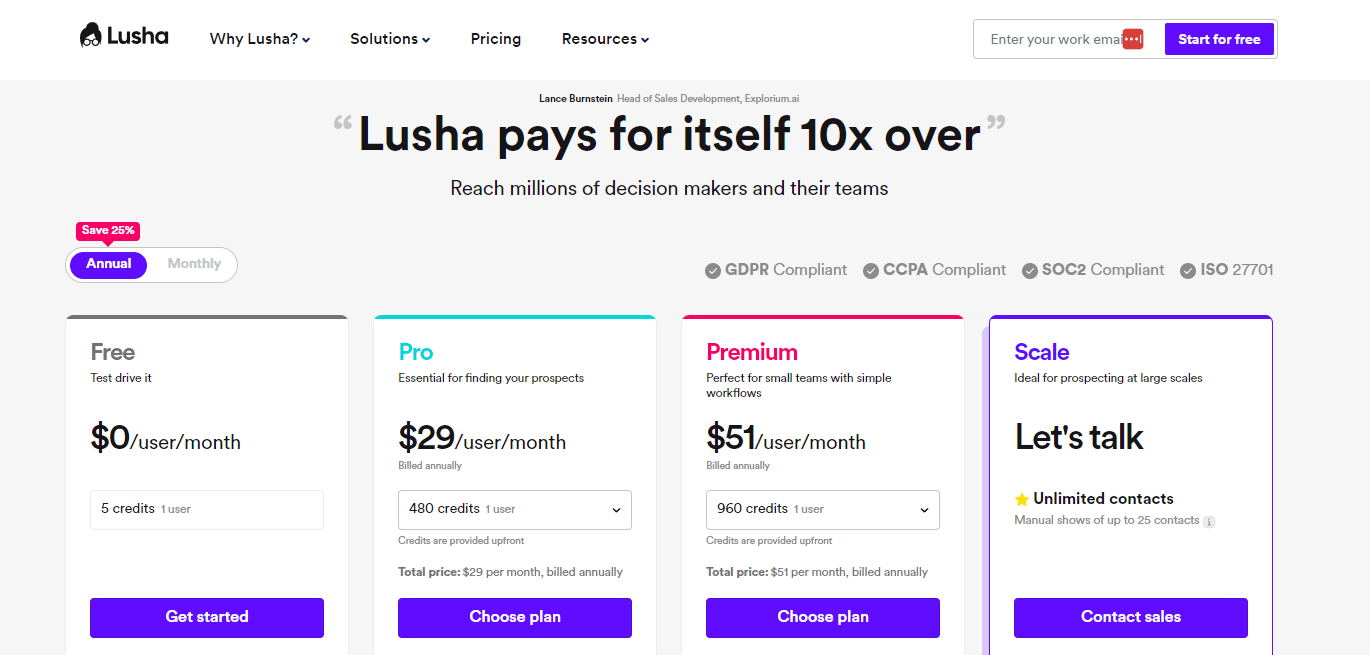Click Get started on the Free plan

[206, 617]
